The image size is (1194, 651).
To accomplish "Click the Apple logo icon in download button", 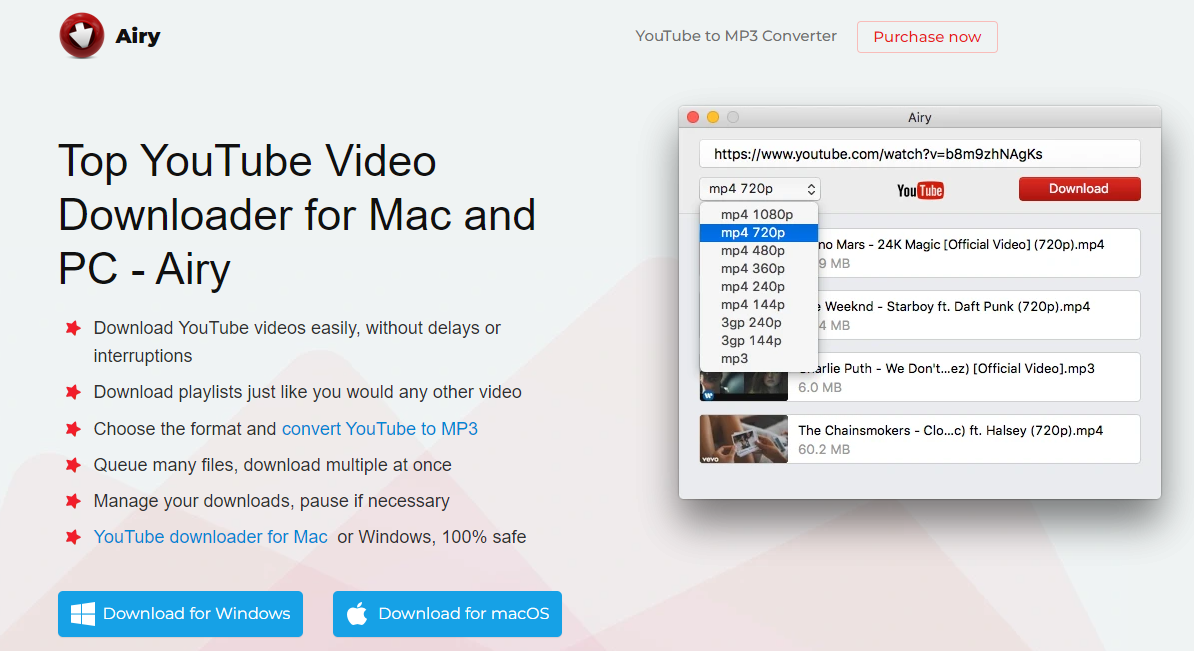I will 357,613.
